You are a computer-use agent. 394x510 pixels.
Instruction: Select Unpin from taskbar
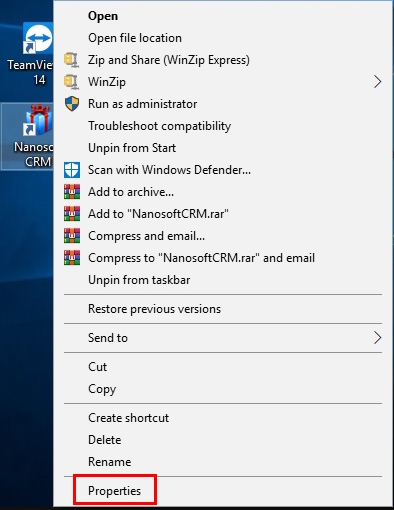[139, 280]
